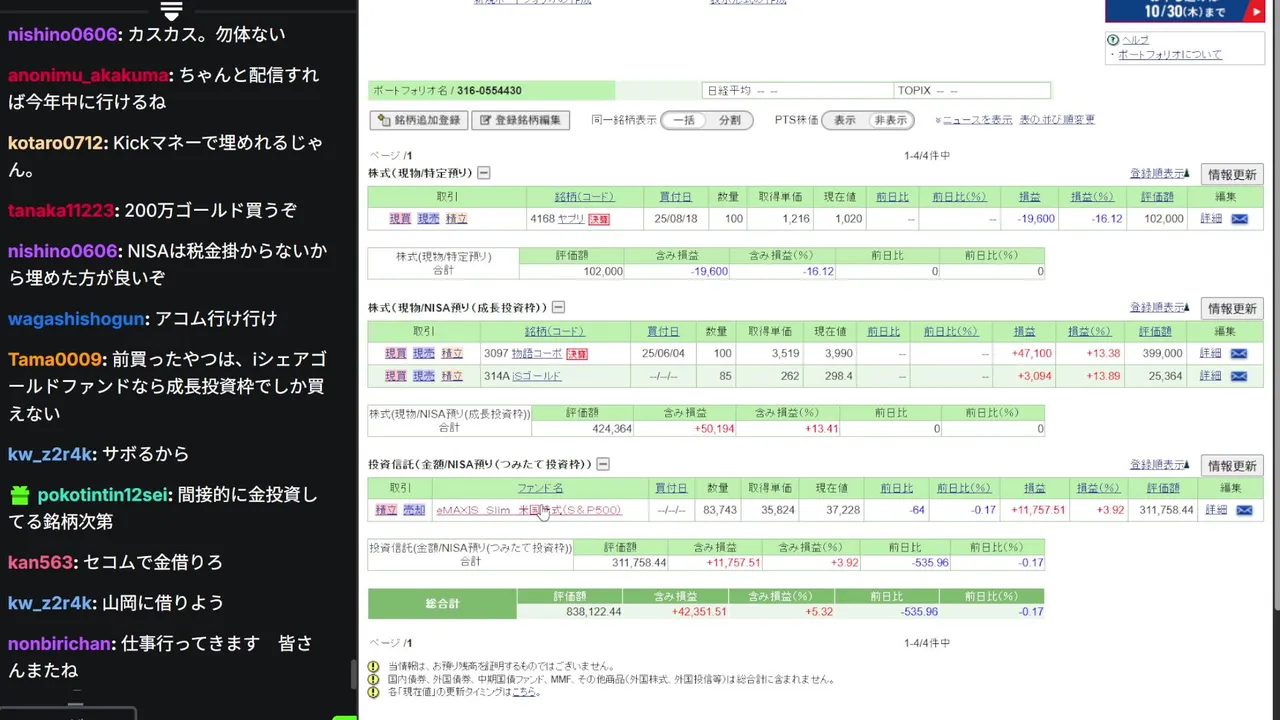Sort 特定預り table by 銘柄(コード) header

(584, 197)
